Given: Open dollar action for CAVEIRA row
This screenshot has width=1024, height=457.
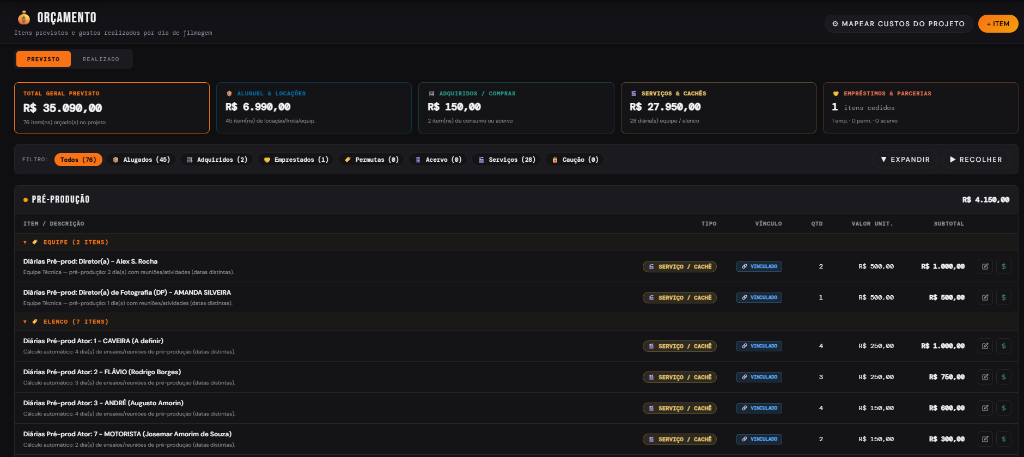Looking at the screenshot, I should 1004,346.
